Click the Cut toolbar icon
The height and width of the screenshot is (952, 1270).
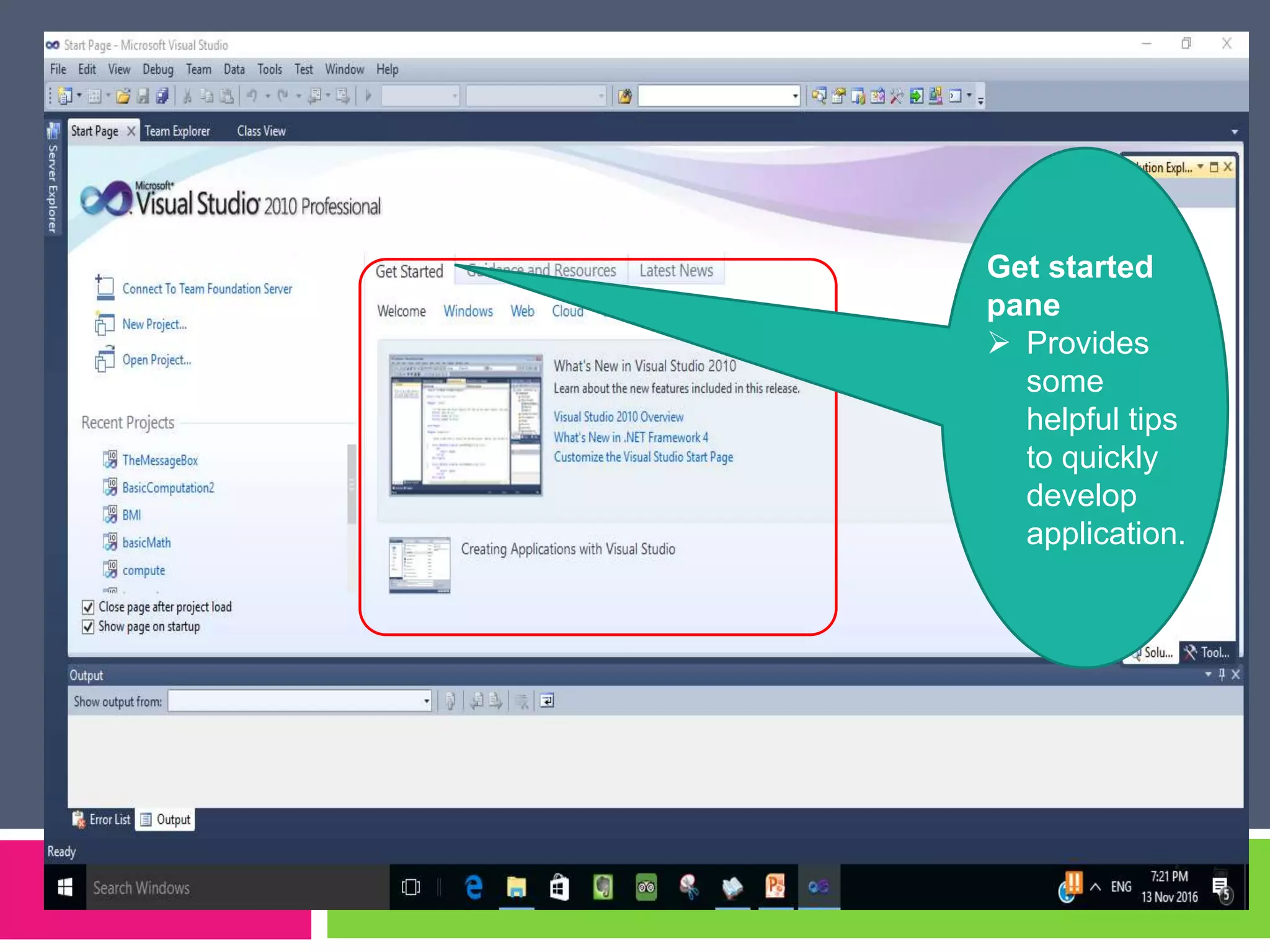187,95
